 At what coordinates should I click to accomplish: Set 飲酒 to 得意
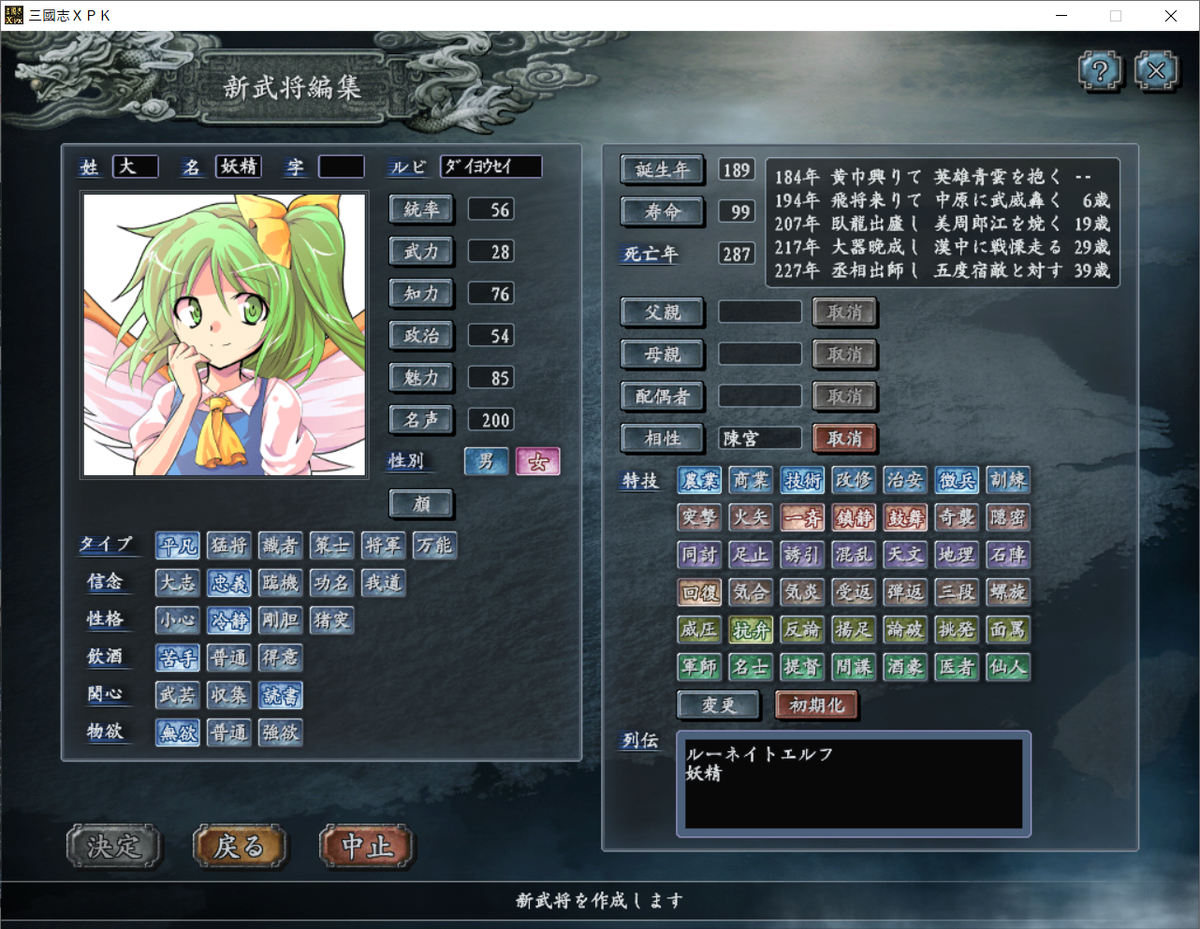(280, 658)
